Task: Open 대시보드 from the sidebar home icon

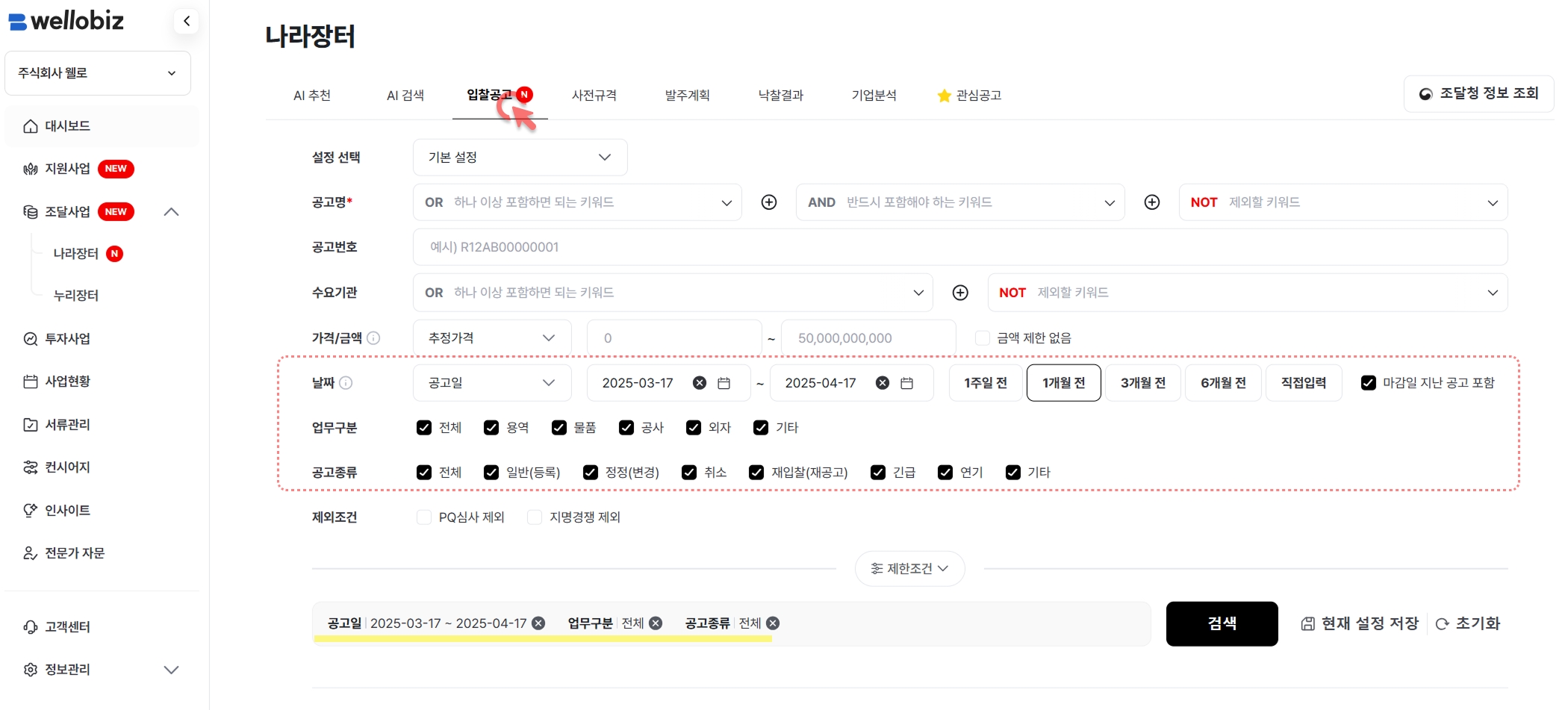Action: (31, 126)
